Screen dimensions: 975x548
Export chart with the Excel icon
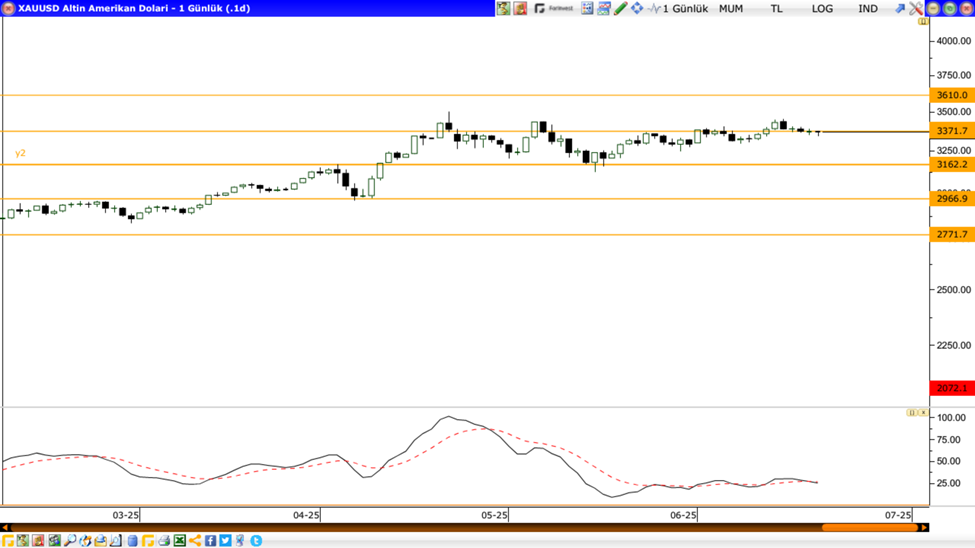click(180, 541)
